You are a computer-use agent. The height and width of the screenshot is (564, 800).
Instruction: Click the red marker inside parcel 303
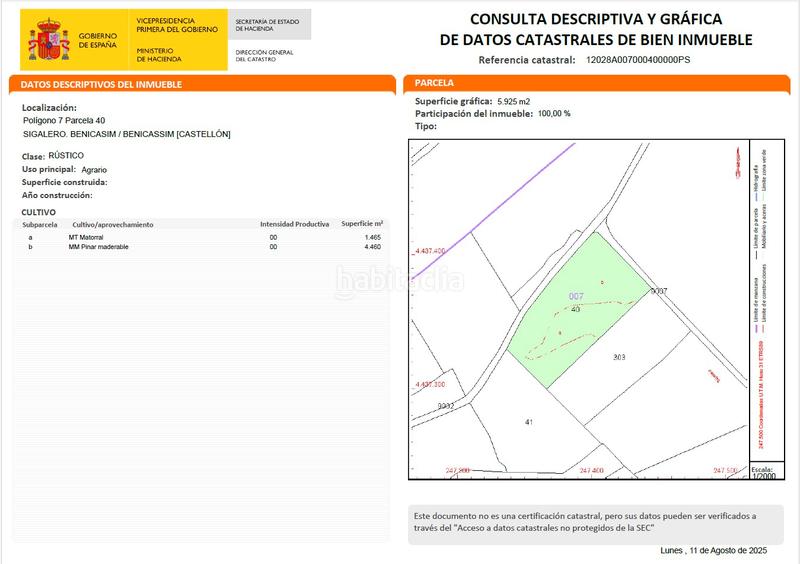(714, 374)
